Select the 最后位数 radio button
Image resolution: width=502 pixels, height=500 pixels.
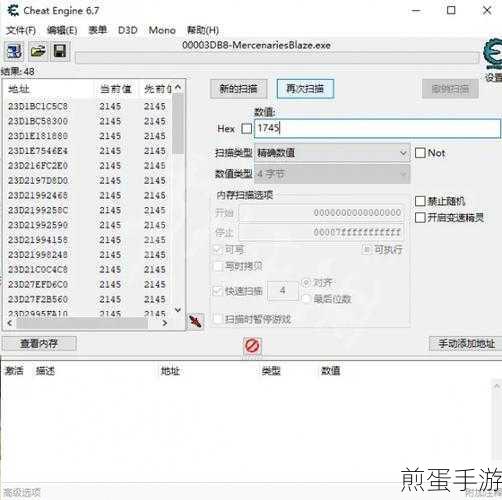306,299
